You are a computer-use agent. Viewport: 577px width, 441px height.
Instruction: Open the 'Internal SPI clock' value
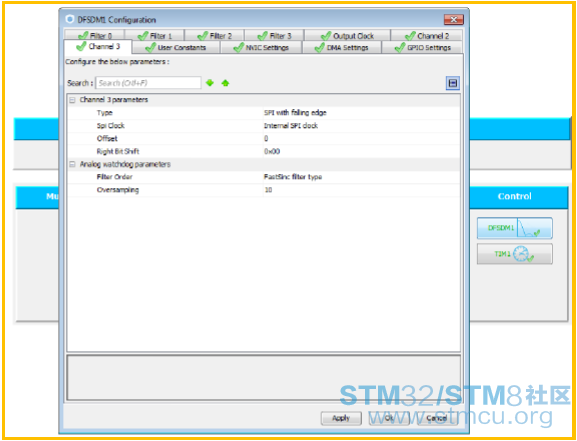click(x=291, y=126)
